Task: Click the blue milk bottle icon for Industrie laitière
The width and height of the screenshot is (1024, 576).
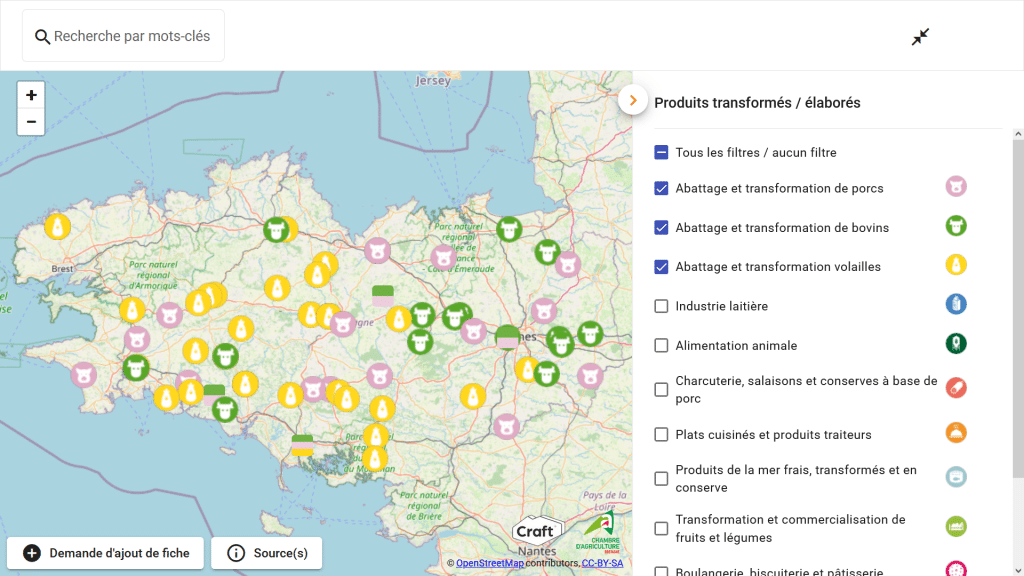Action: tap(956, 304)
